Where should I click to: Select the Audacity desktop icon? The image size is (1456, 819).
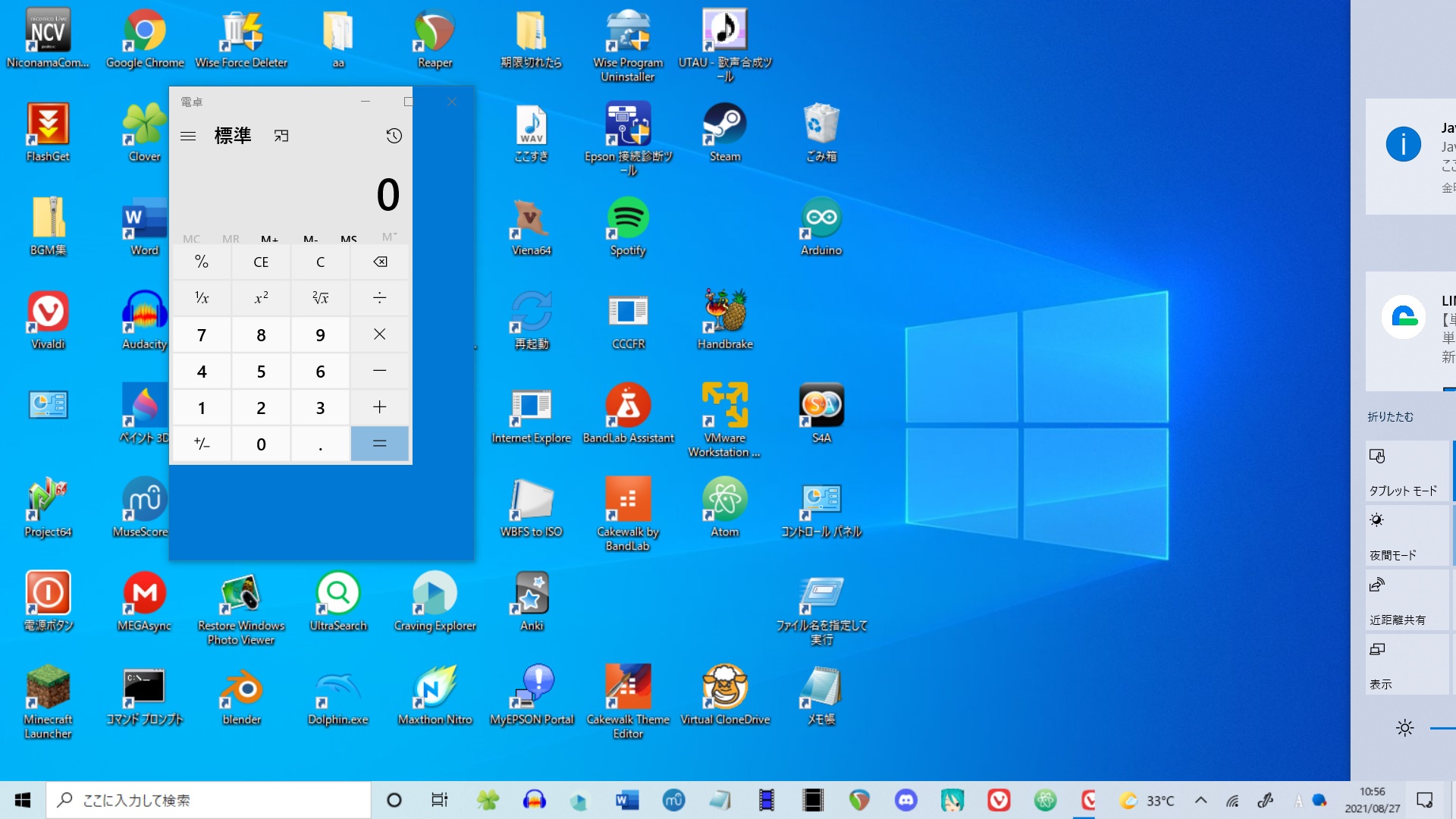click(144, 320)
